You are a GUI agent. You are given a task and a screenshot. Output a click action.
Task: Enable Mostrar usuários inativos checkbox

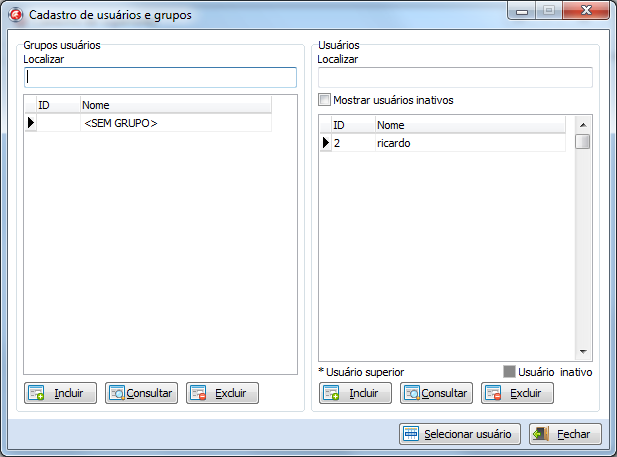(324, 100)
